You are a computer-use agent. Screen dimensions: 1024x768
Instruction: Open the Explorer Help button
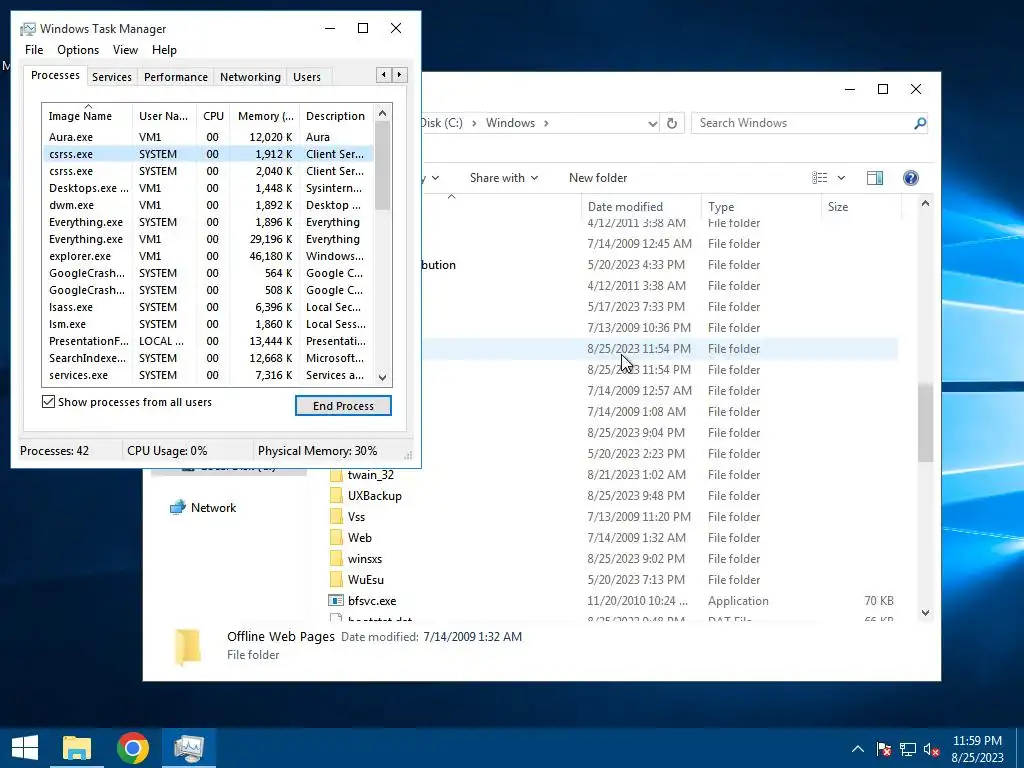pos(910,178)
